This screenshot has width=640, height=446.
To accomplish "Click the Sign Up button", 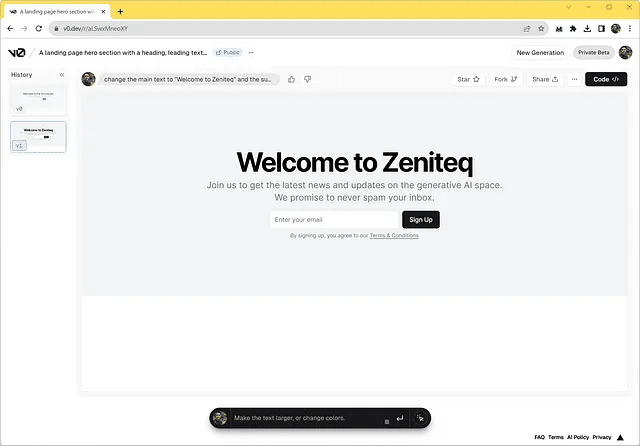I will 421,220.
